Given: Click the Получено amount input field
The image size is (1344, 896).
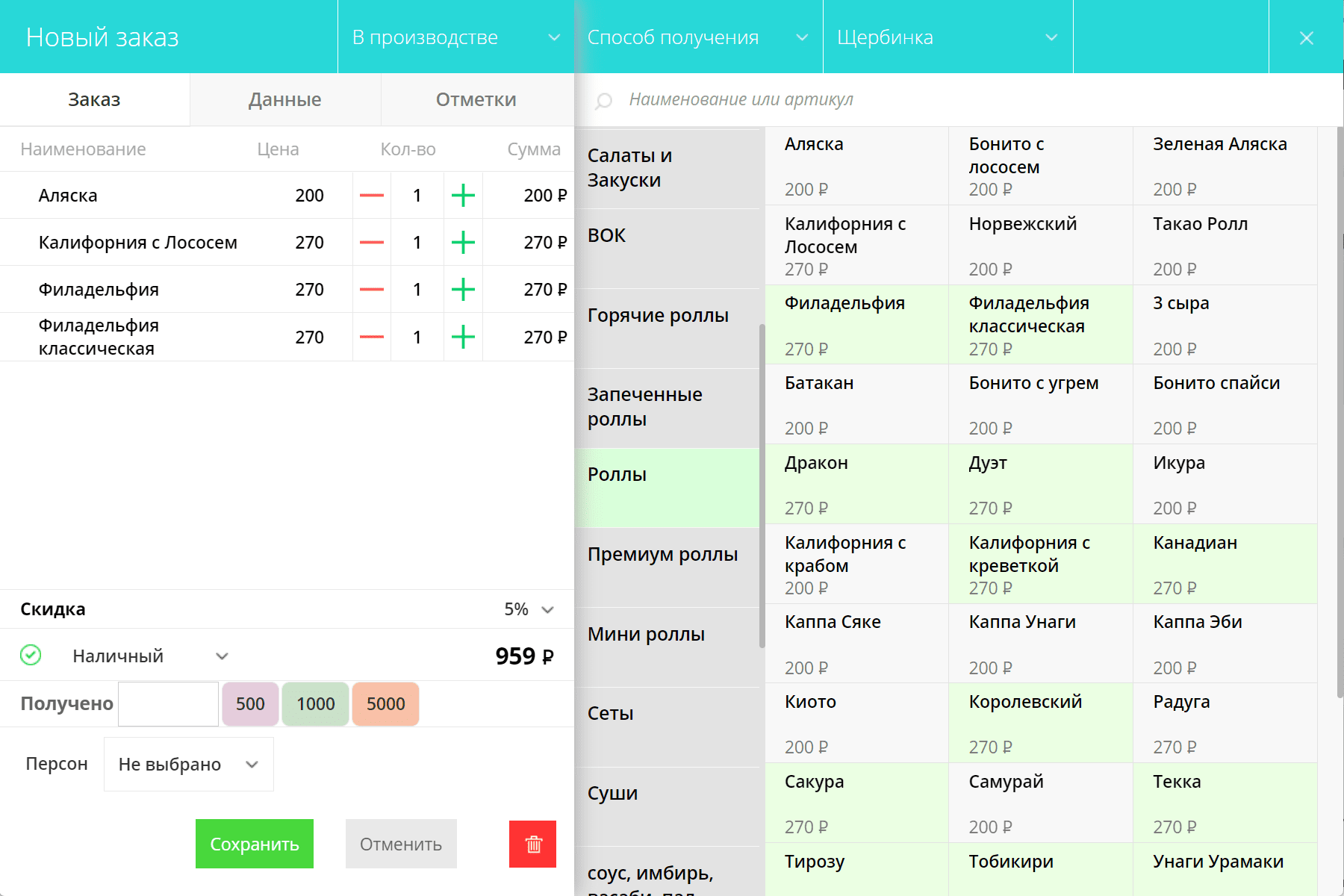Looking at the screenshot, I should (x=168, y=704).
